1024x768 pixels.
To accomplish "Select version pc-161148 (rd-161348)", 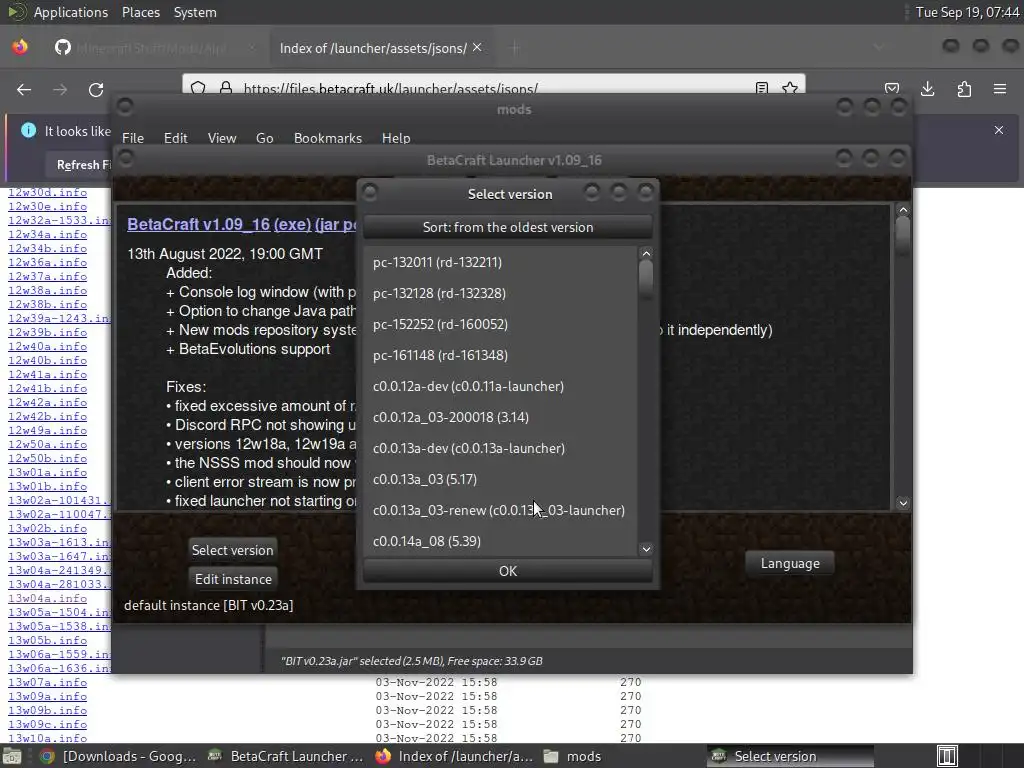I will 500,355.
